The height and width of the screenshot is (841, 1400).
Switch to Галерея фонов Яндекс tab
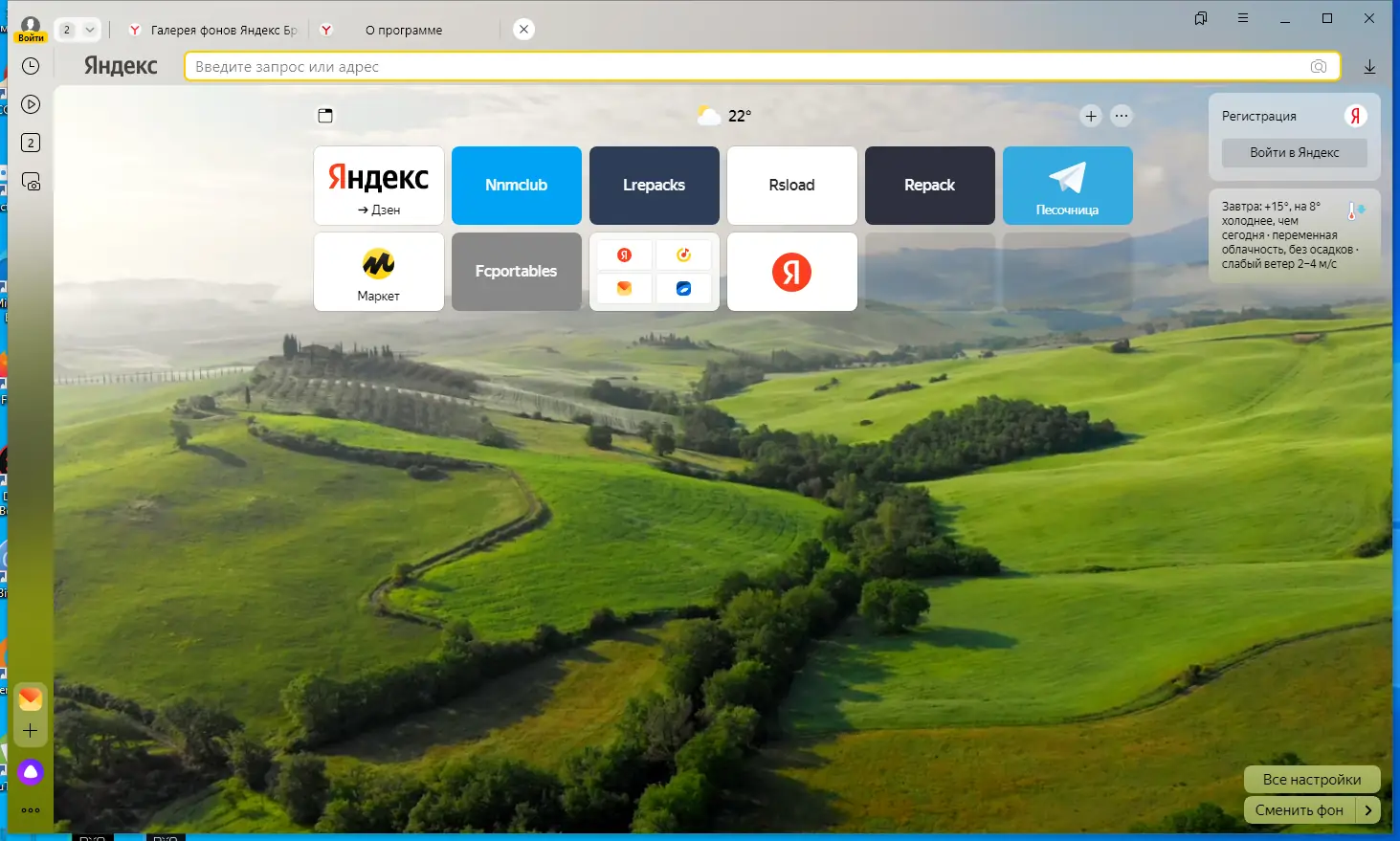coord(212,30)
